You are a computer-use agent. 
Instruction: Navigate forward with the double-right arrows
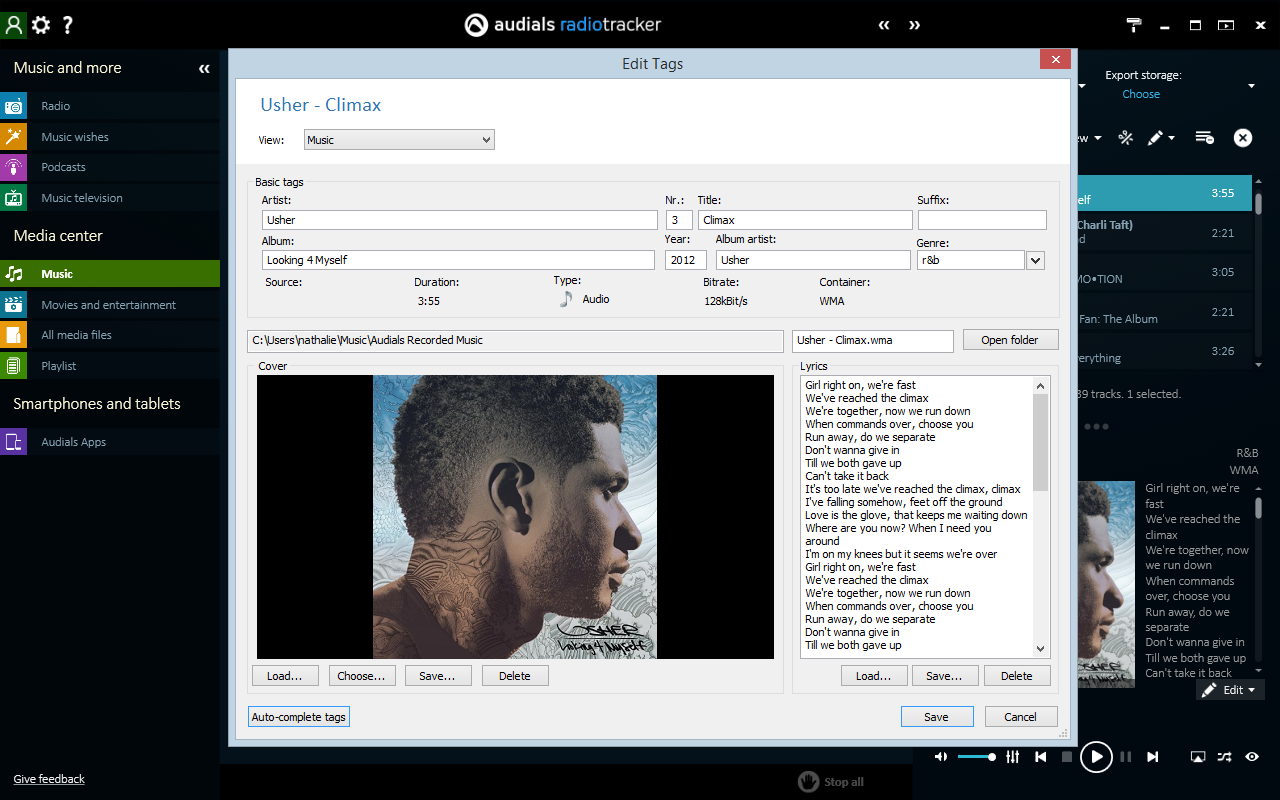click(914, 25)
